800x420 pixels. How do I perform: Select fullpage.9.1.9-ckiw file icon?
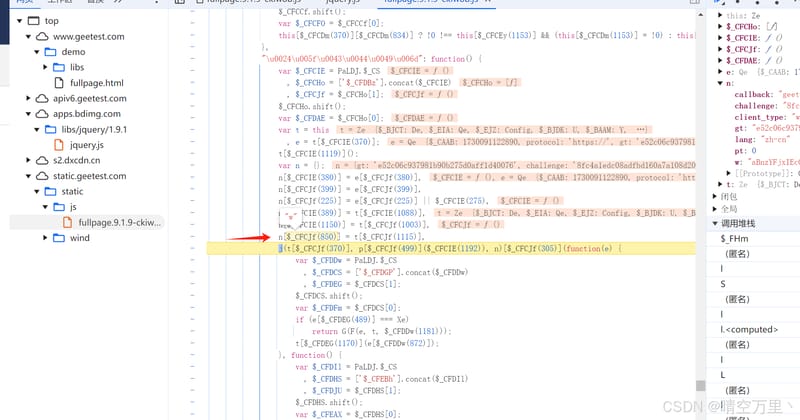68,223
